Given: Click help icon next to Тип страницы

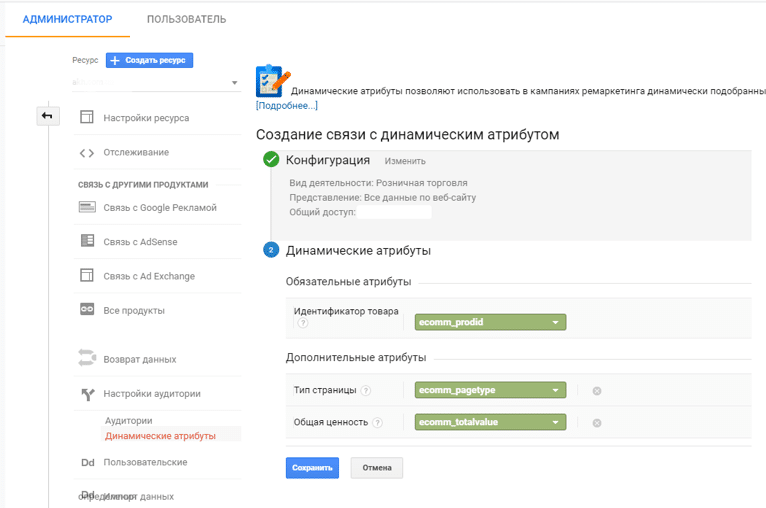Looking at the screenshot, I should [x=365, y=391].
